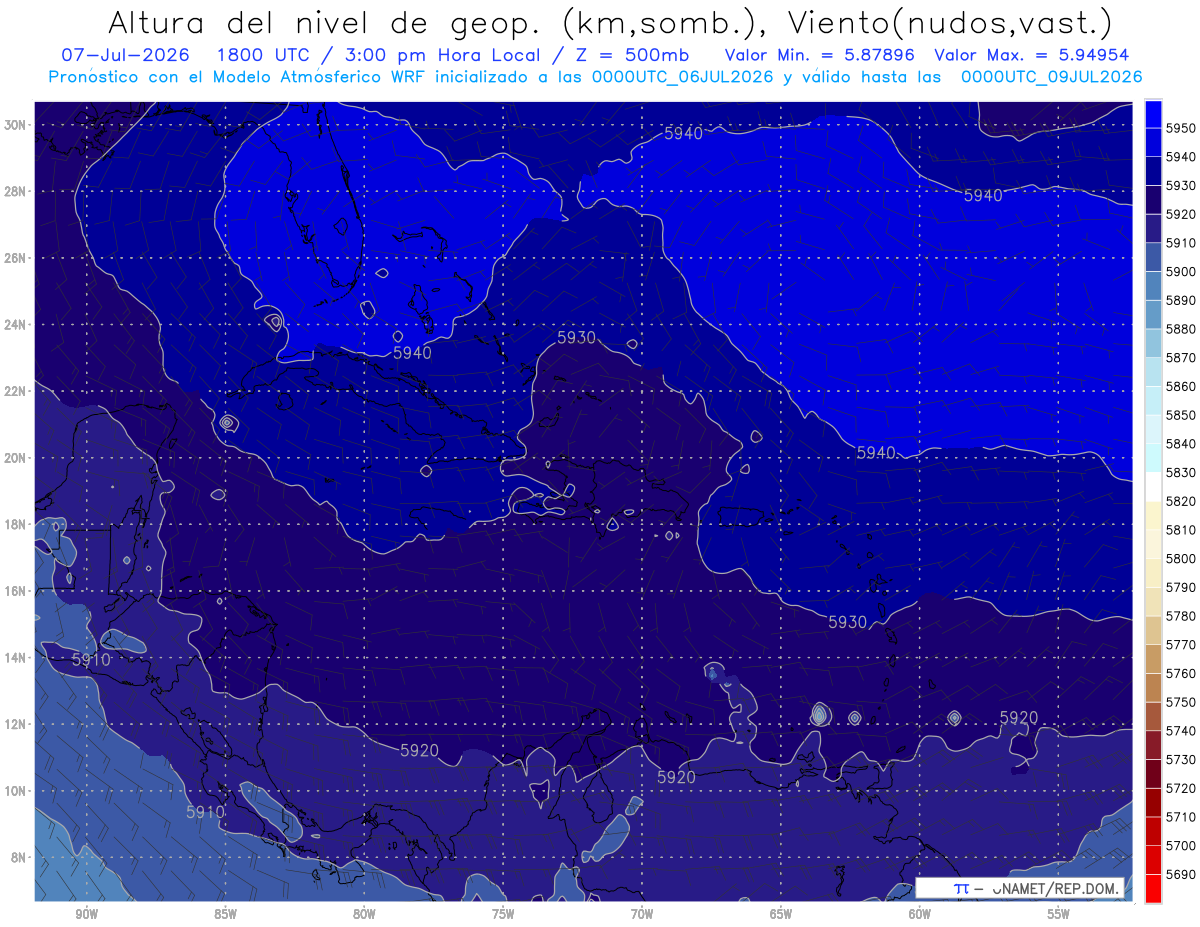1200x927 pixels.
Task: Click the 65W longitude axis label
Action: [781, 915]
